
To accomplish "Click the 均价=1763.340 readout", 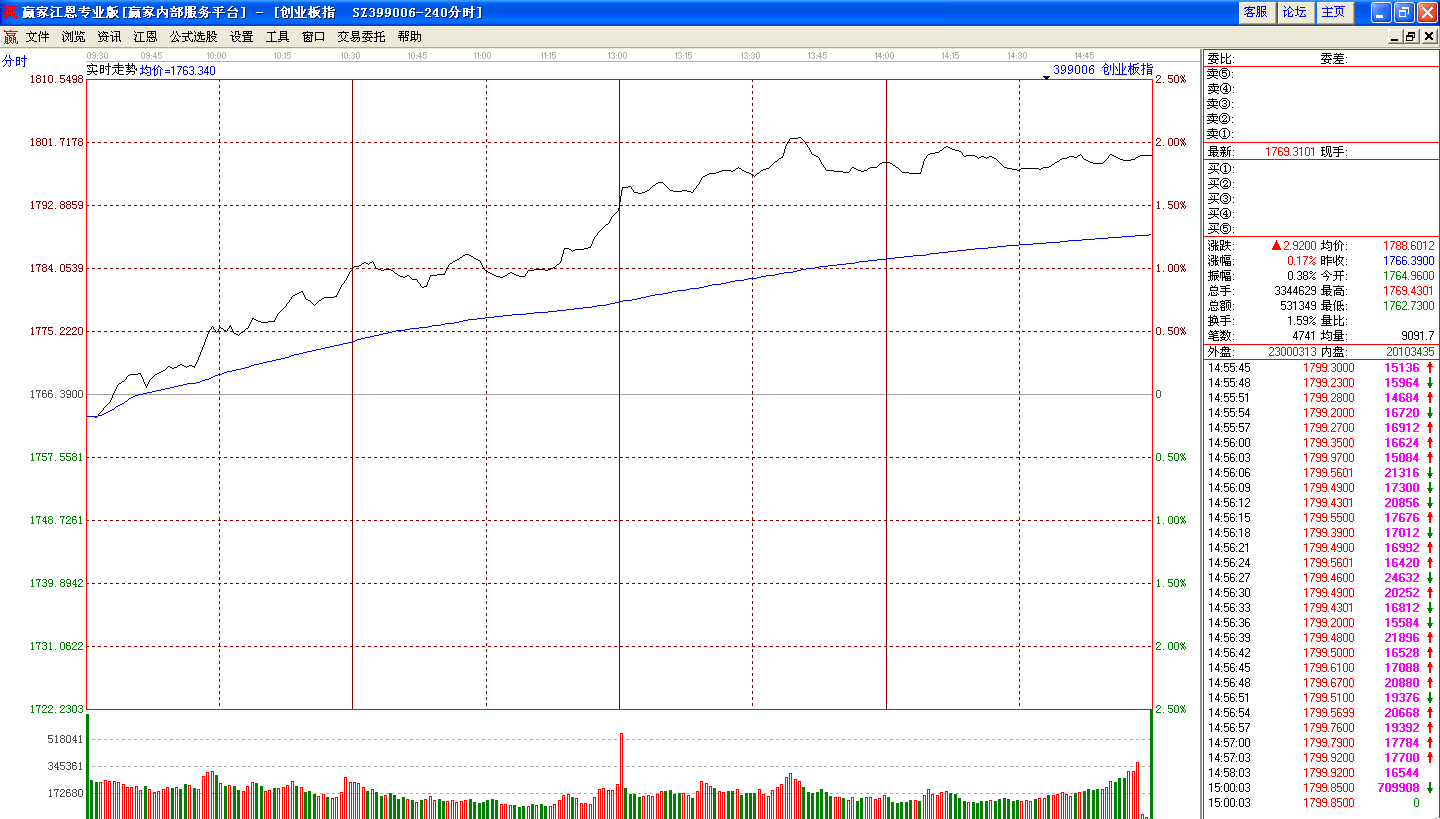I will pos(177,71).
